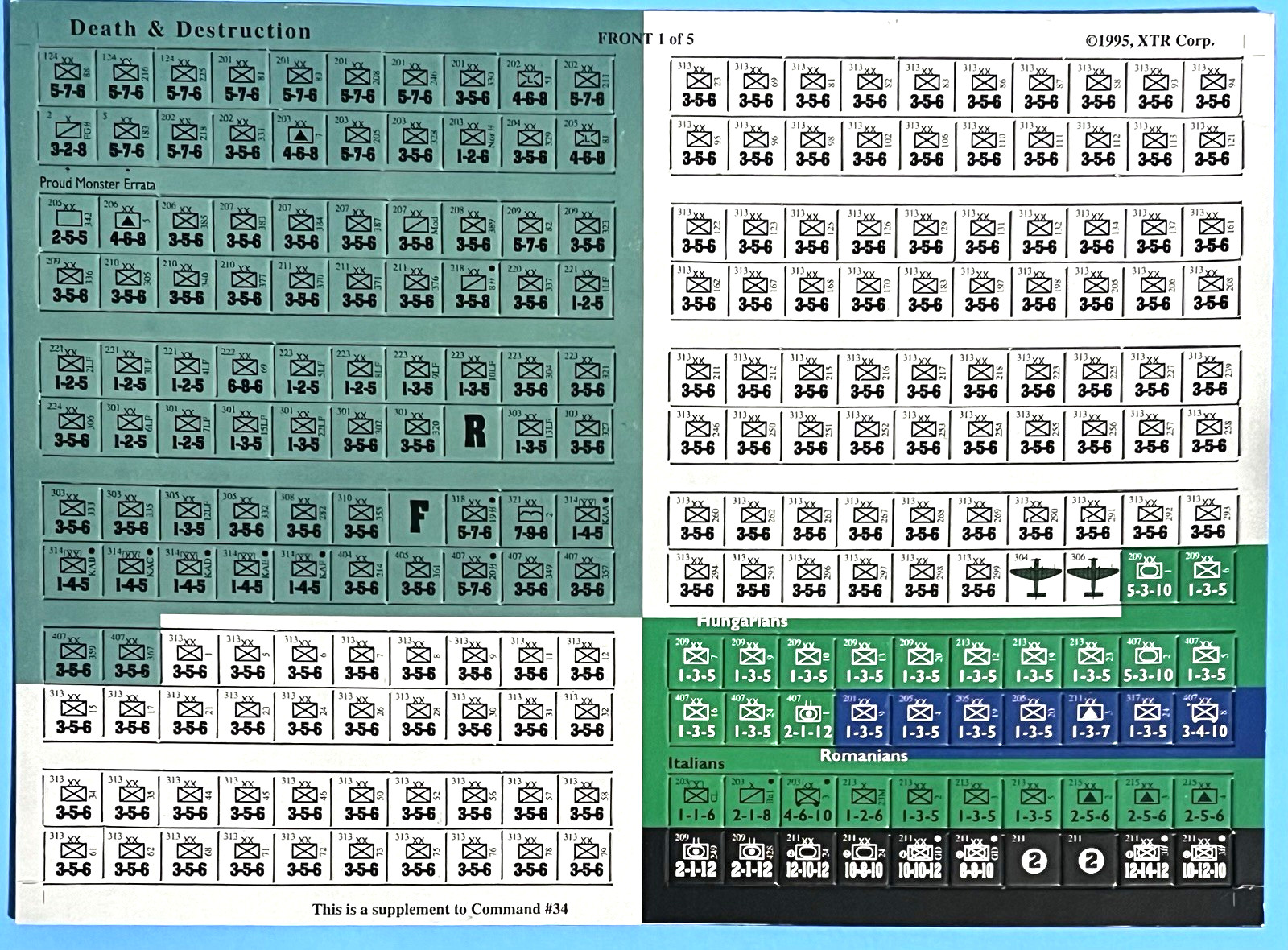
Task: Click the FRONT 1 of 5 label
Action: pos(646,39)
